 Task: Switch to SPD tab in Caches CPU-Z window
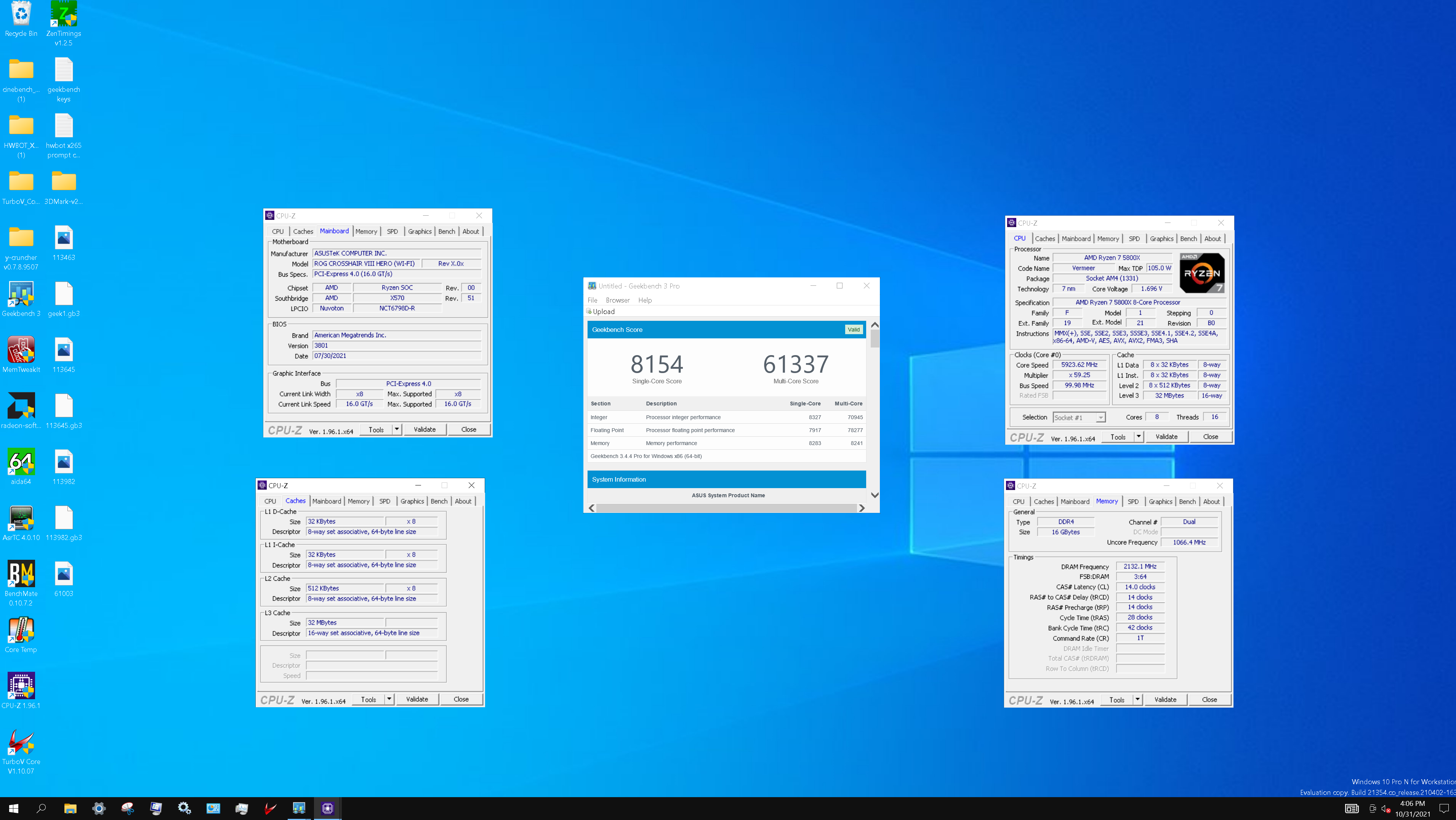pyautogui.click(x=385, y=501)
